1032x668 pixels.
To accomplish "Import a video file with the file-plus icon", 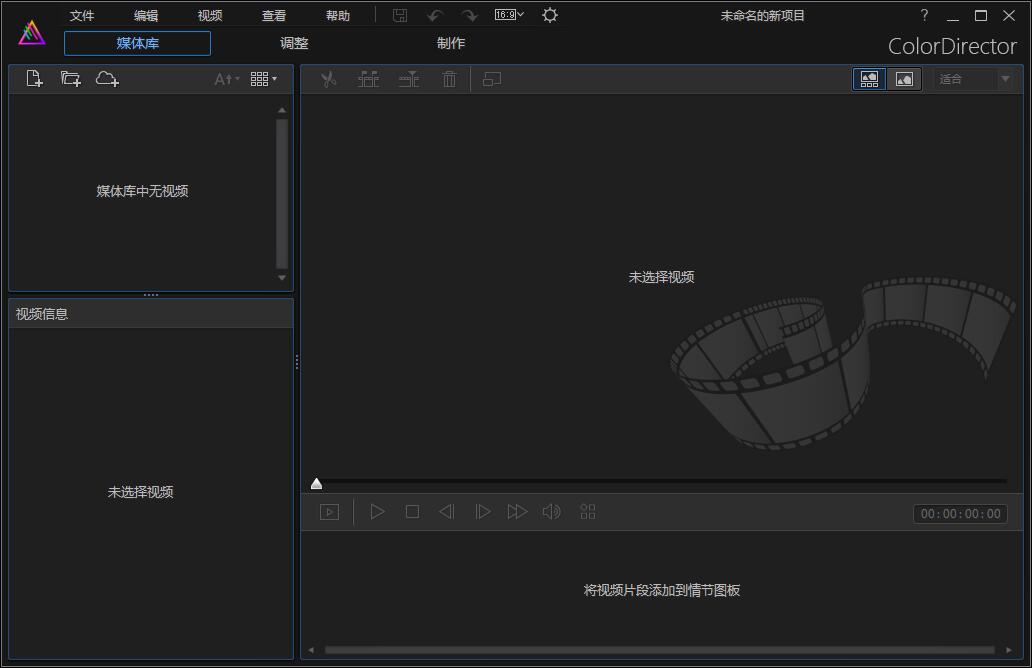I will coord(34,79).
